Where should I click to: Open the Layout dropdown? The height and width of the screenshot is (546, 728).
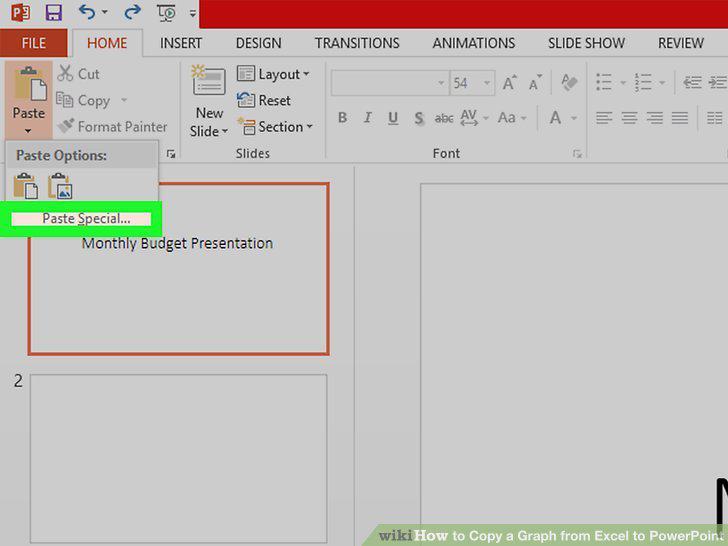273,74
